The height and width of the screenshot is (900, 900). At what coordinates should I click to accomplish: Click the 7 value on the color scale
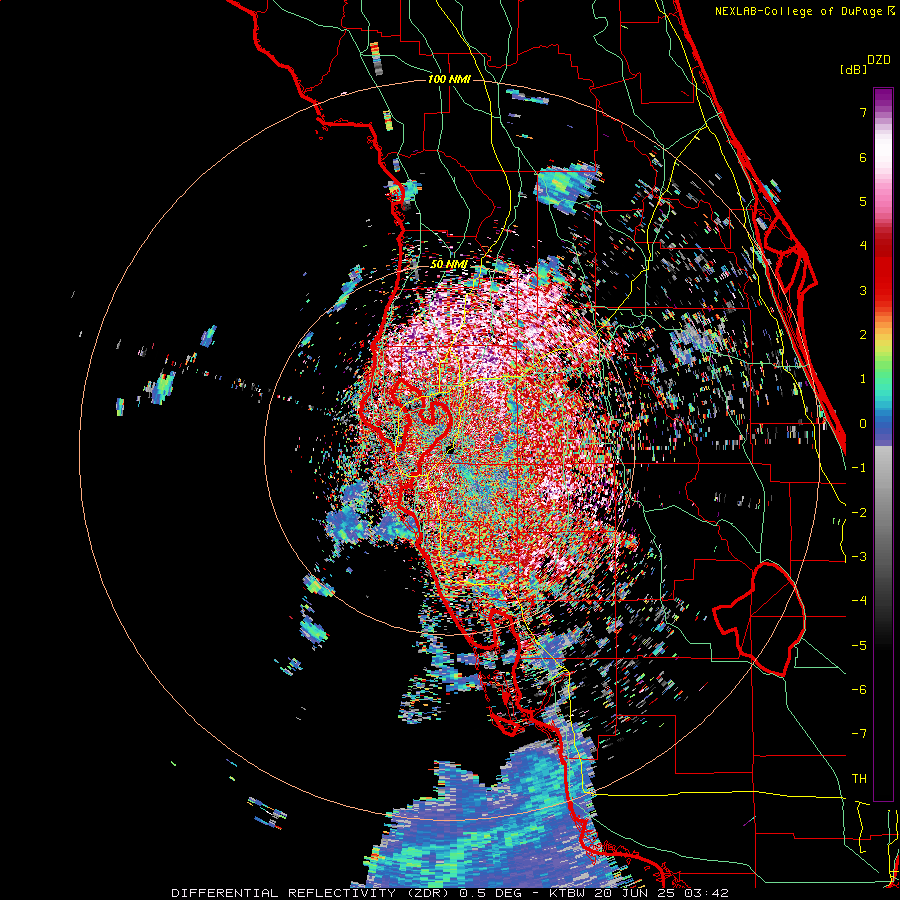pyautogui.click(x=863, y=112)
